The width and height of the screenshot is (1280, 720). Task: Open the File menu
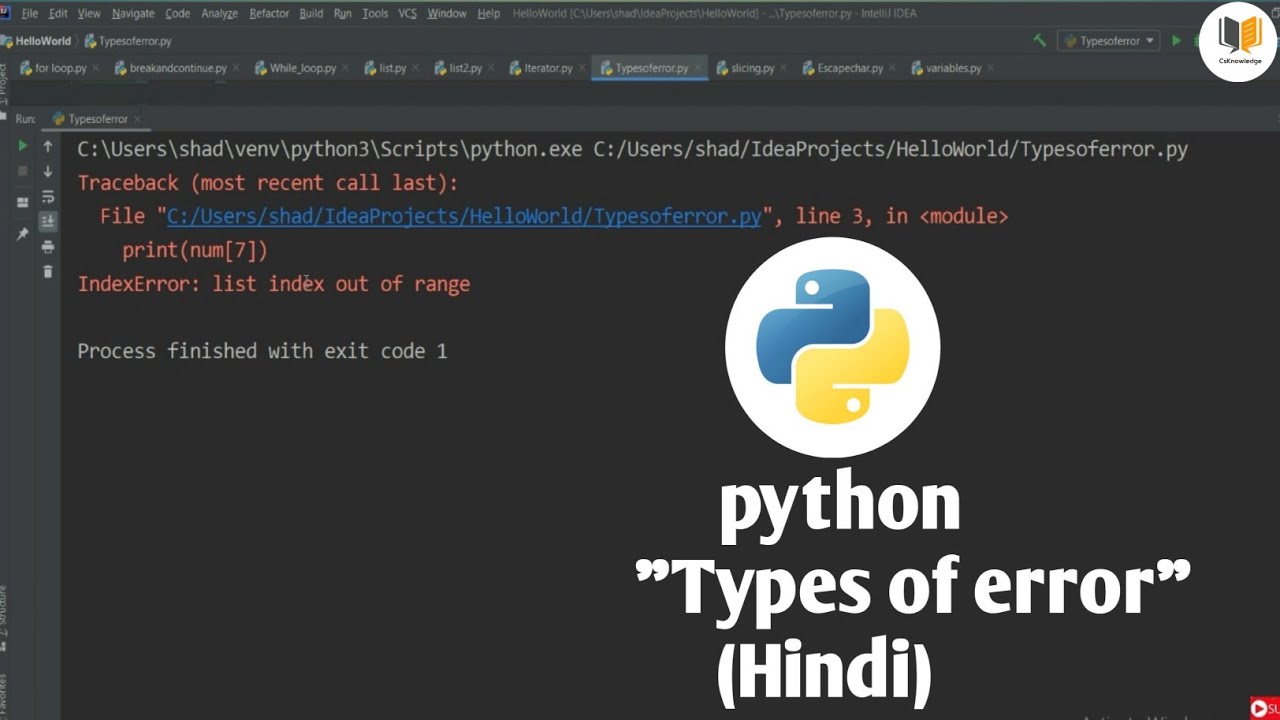pos(28,14)
